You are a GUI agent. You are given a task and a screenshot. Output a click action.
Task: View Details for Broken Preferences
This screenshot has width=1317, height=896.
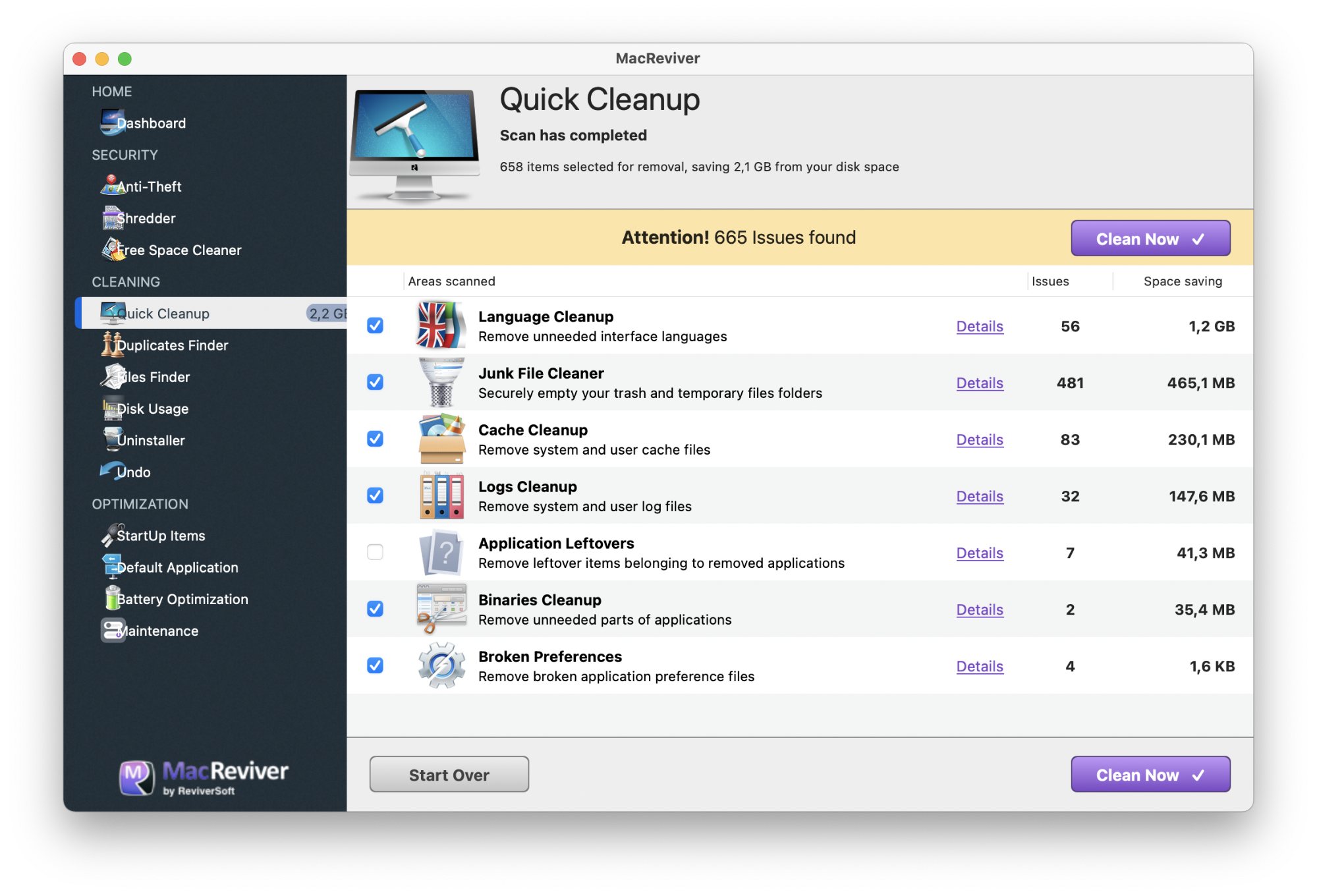click(980, 666)
